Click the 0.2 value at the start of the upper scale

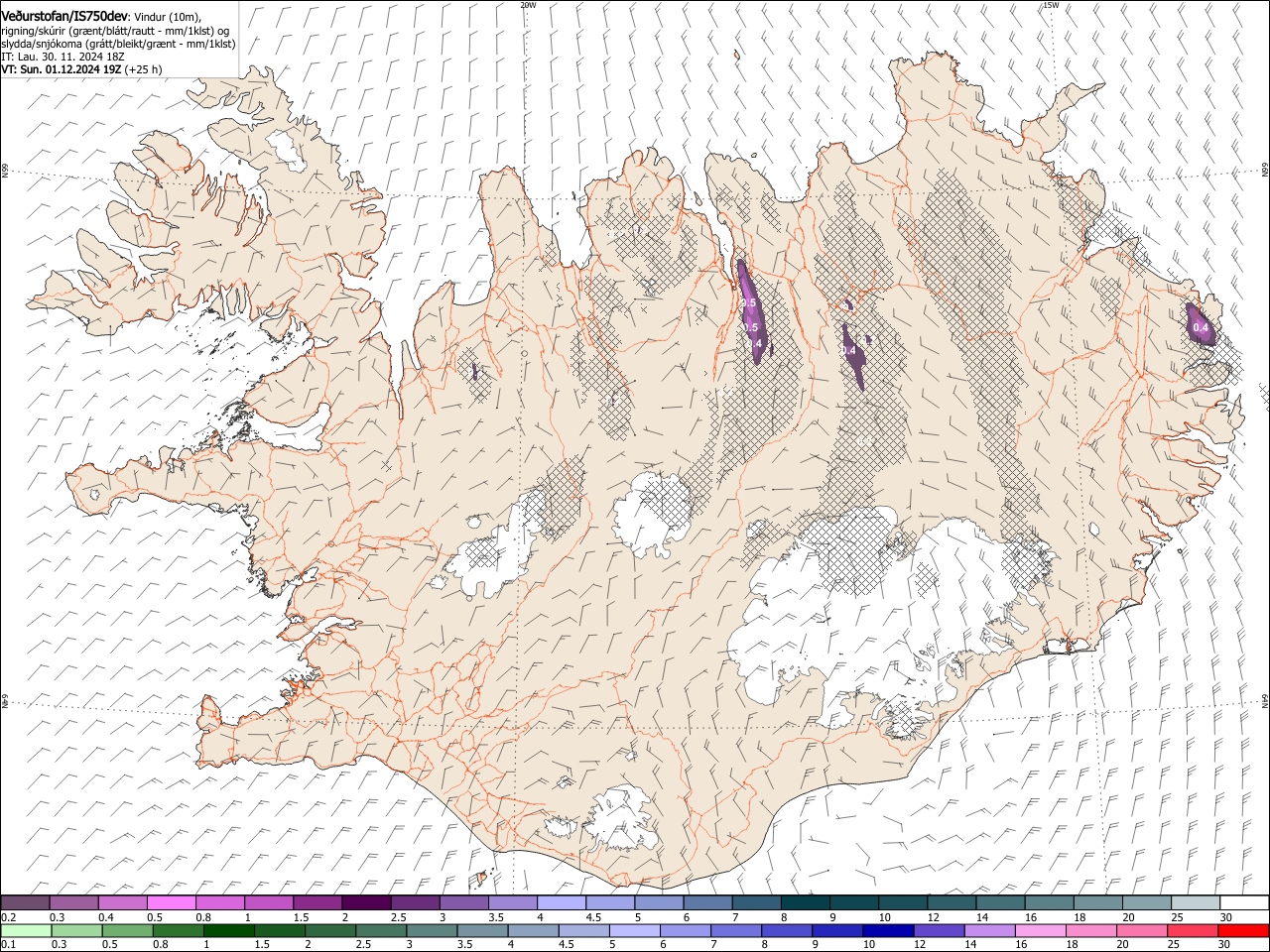coord(8,917)
